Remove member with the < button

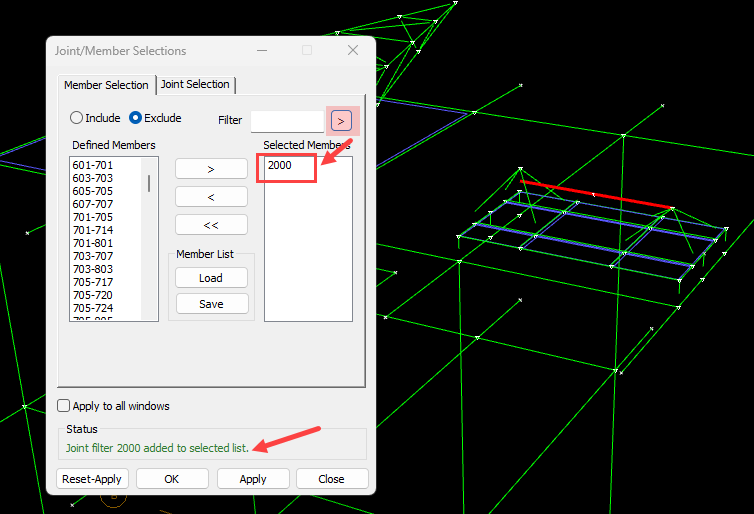[x=211, y=197]
